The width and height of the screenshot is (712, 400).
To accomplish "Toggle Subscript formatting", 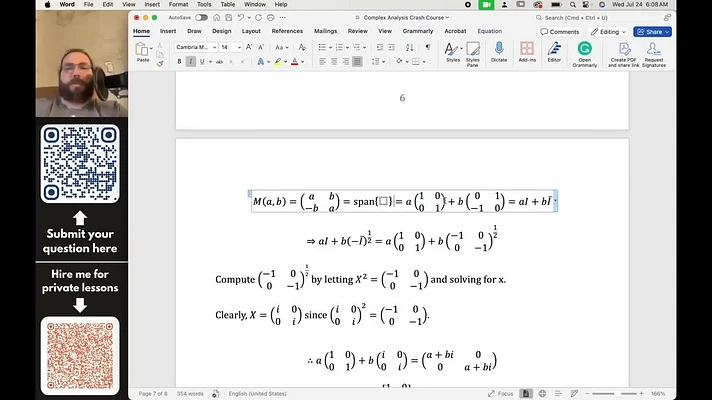I will [231, 61].
